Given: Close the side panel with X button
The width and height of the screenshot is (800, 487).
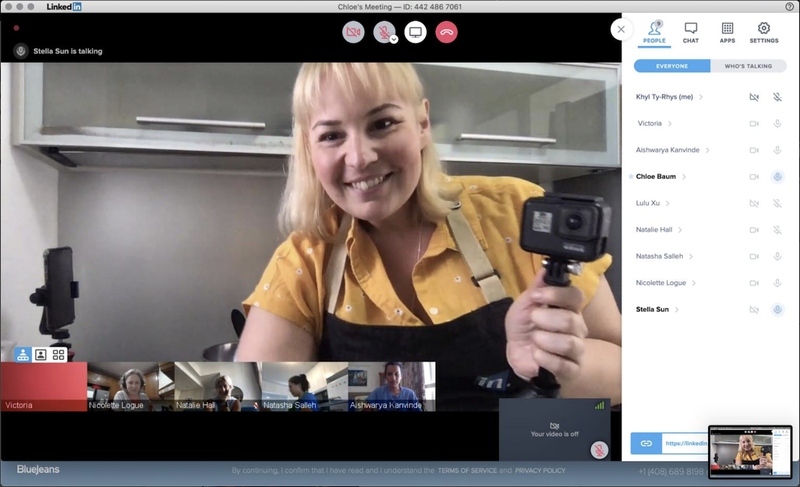Looking at the screenshot, I should tap(621, 30).
